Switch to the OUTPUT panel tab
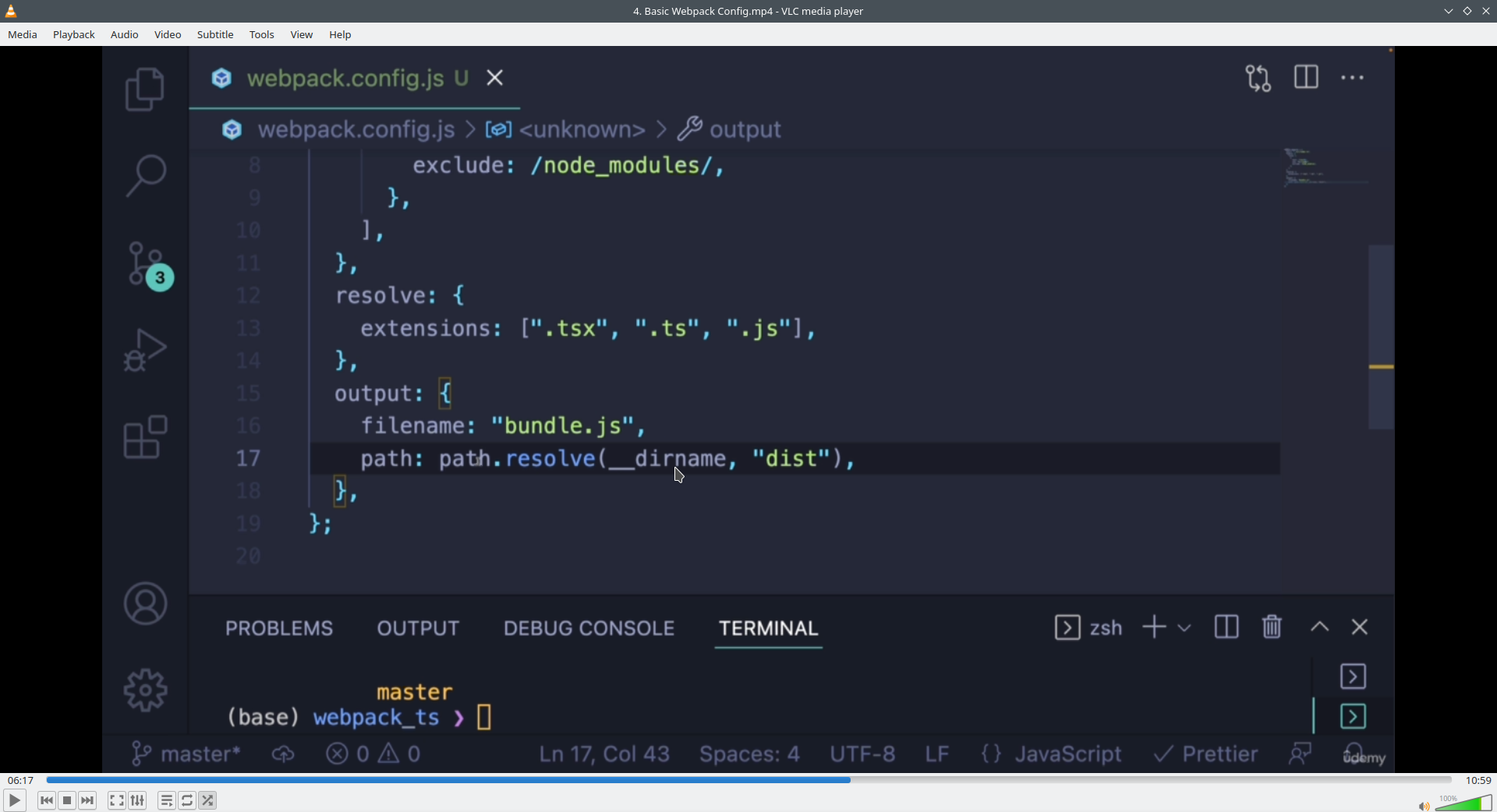The width and height of the screenshot is (1497, 812). [x=418, y=628]
